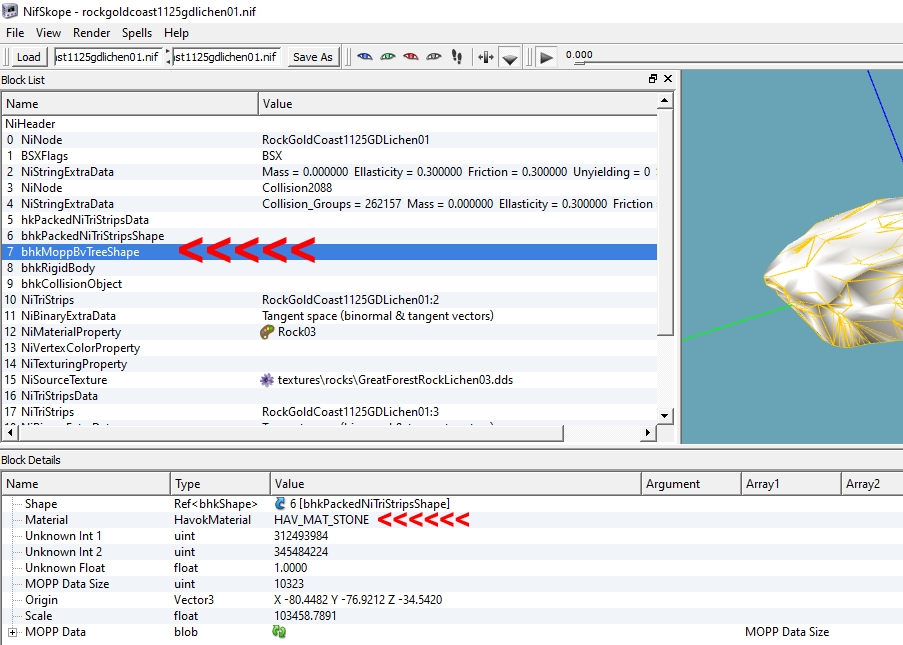Image resolution: width=903 pixels, height=645 pixels.
Task: Click the Unknown Int 1 value 312493984
Action: click(x=301, y=536)
